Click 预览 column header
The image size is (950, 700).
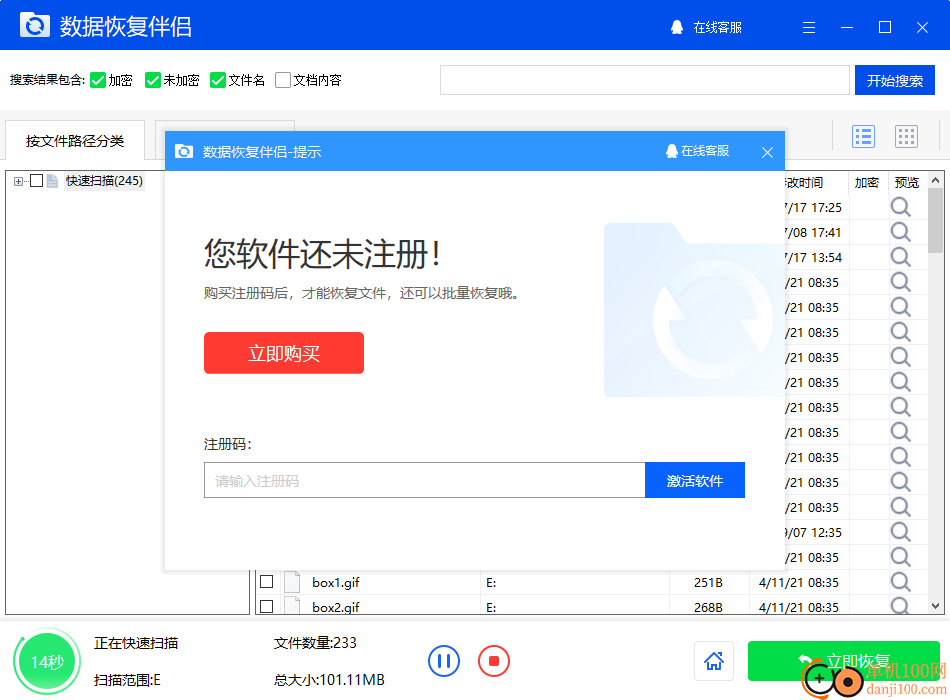906,182
